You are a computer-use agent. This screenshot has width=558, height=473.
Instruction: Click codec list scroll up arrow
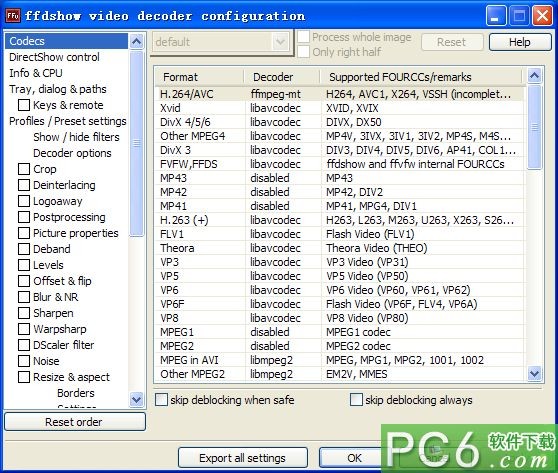pos(535,75)
